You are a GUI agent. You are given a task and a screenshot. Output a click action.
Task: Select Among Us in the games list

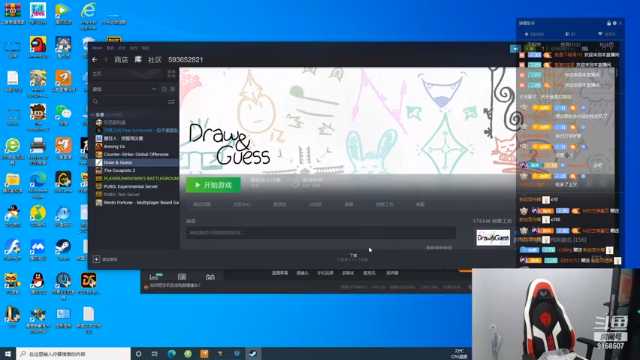[x=135, y=146]
